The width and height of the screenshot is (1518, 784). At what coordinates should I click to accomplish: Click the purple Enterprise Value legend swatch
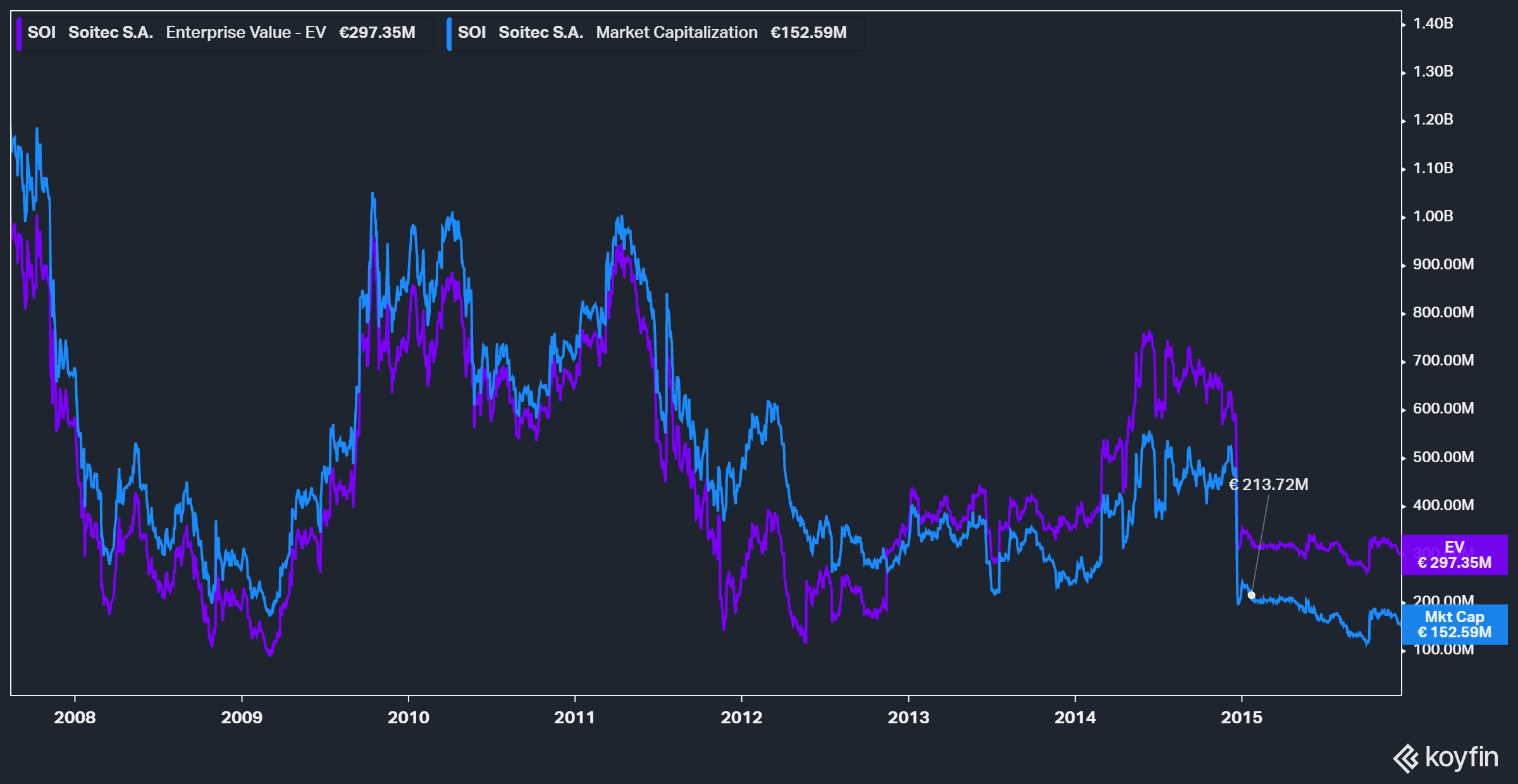19,34
